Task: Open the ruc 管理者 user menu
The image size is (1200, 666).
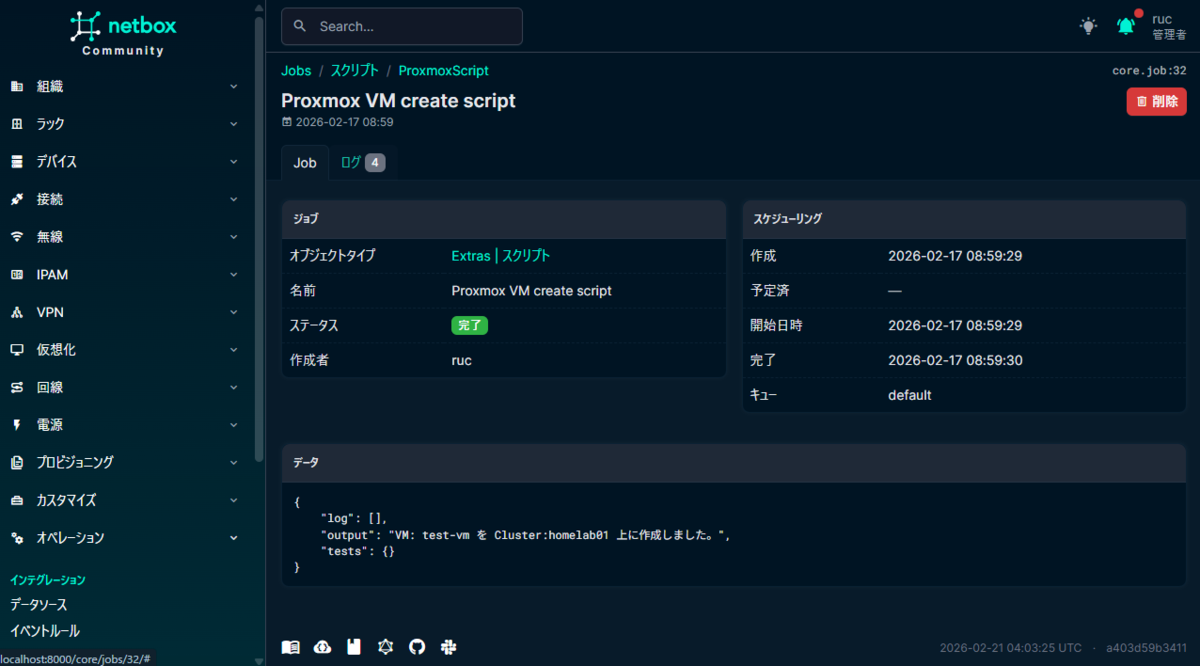Action: pos(1169,27)
